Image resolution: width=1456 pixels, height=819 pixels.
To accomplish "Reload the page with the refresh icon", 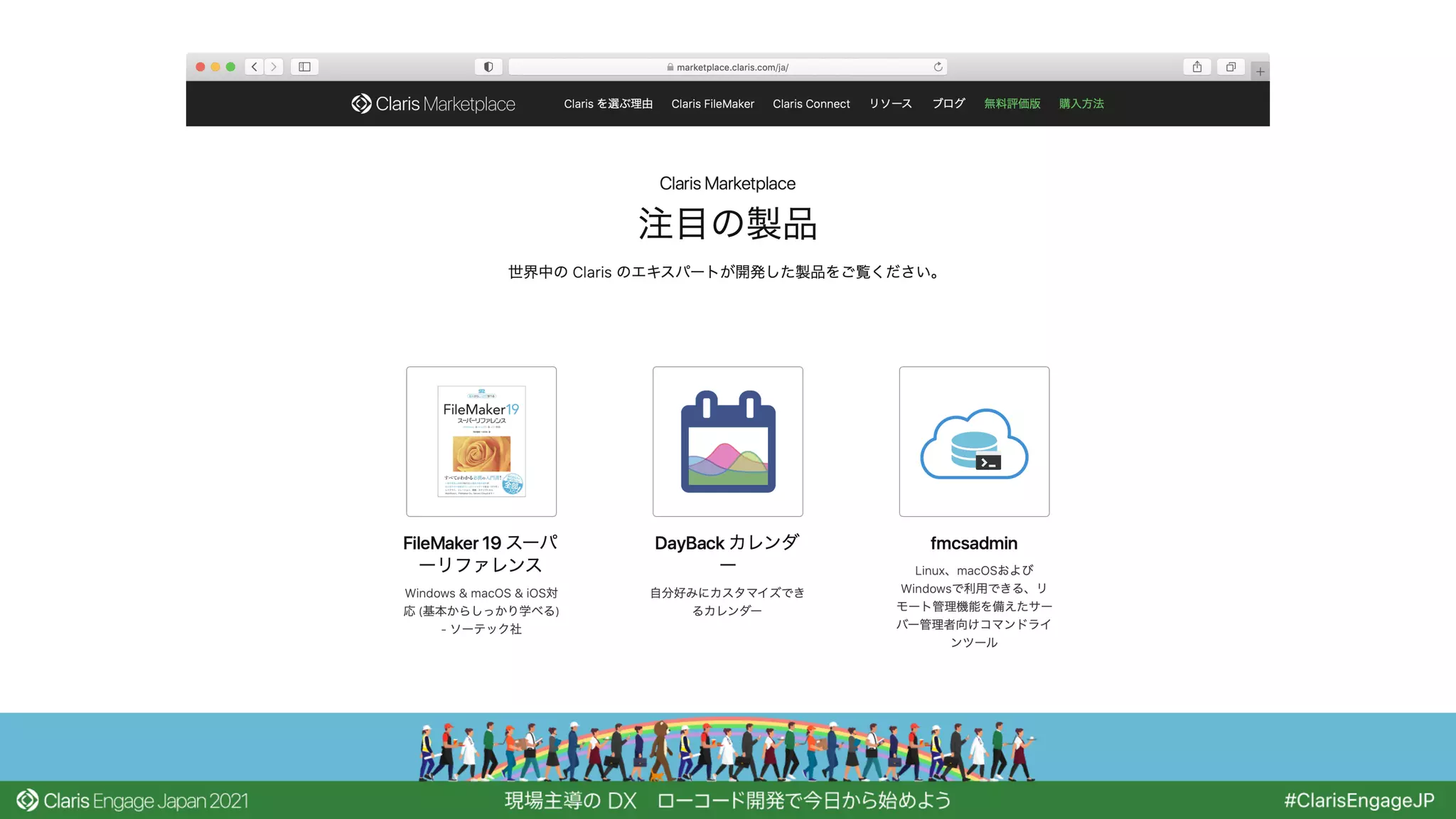I will click(x=938, y=67).
